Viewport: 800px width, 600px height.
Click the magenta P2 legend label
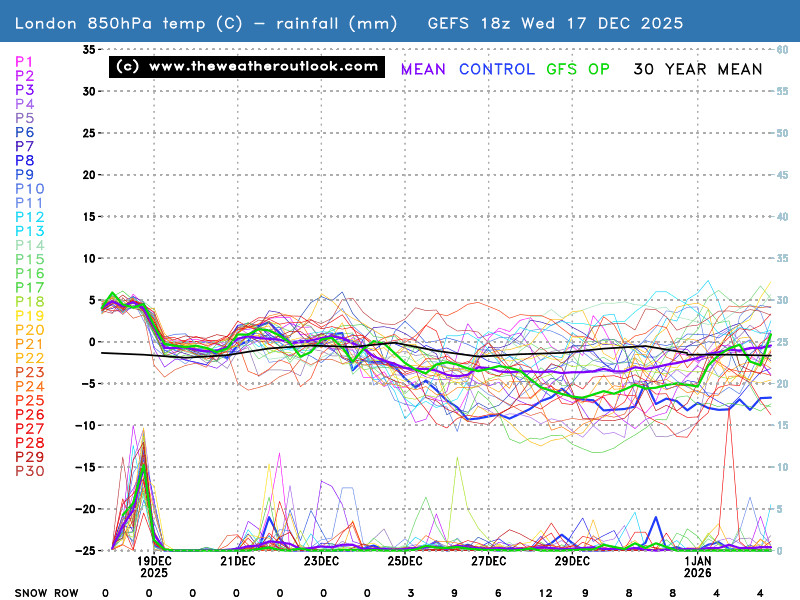pyautogui.click(x=24, y=77)
